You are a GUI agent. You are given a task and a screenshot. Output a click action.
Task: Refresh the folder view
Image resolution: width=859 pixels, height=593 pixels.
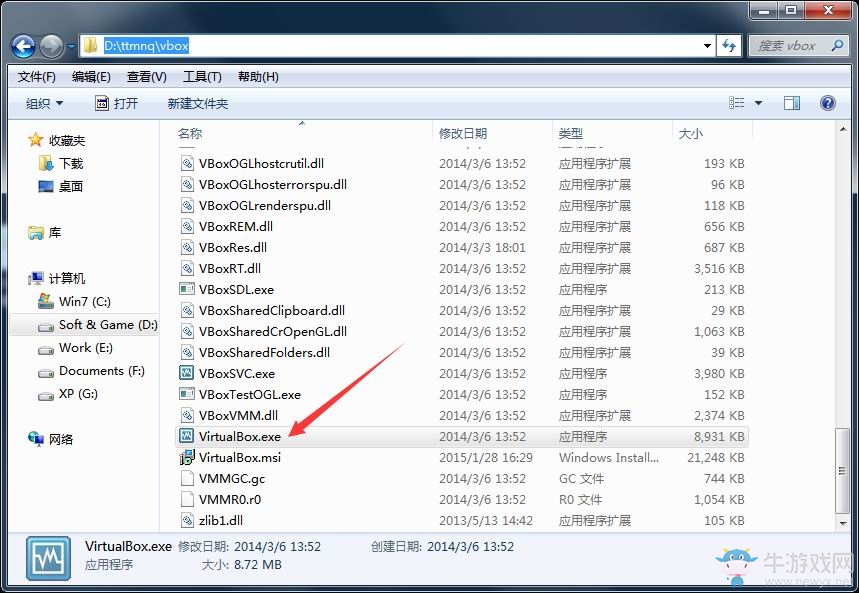click(729, 46)
